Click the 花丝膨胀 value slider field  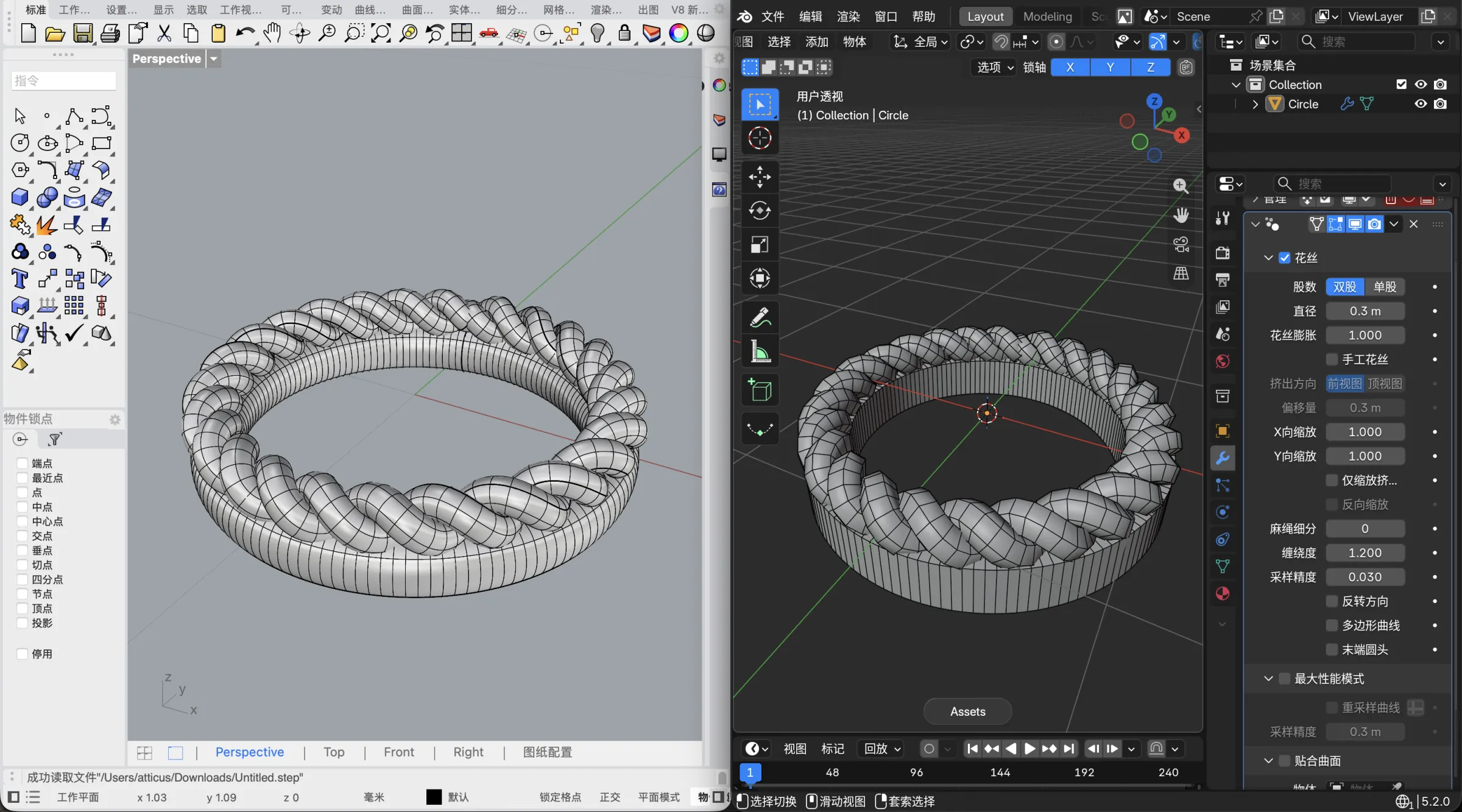(1365, 335)
